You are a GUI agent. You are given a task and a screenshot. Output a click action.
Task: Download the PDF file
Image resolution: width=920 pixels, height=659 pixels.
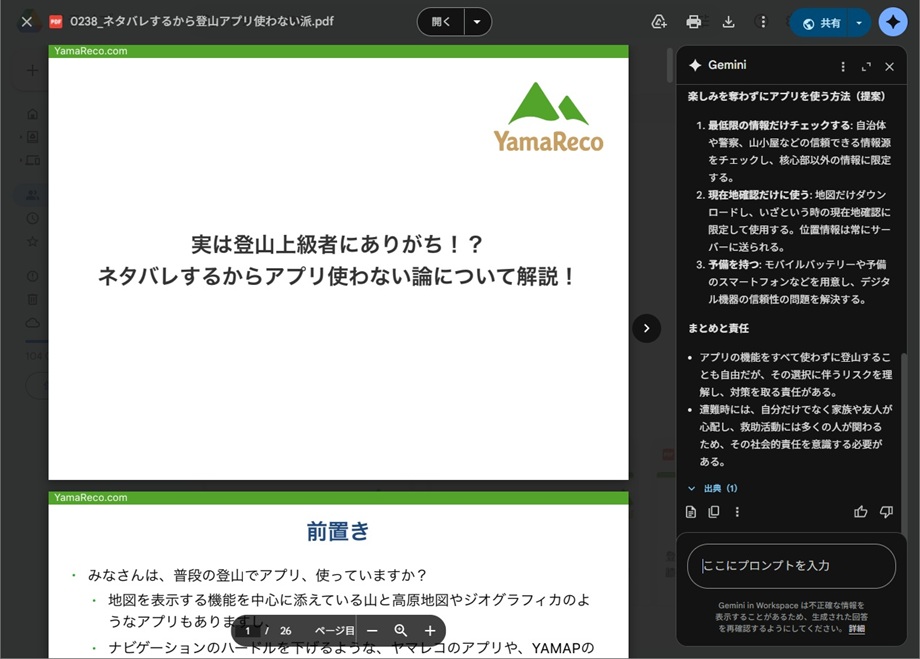pos(729,22)
